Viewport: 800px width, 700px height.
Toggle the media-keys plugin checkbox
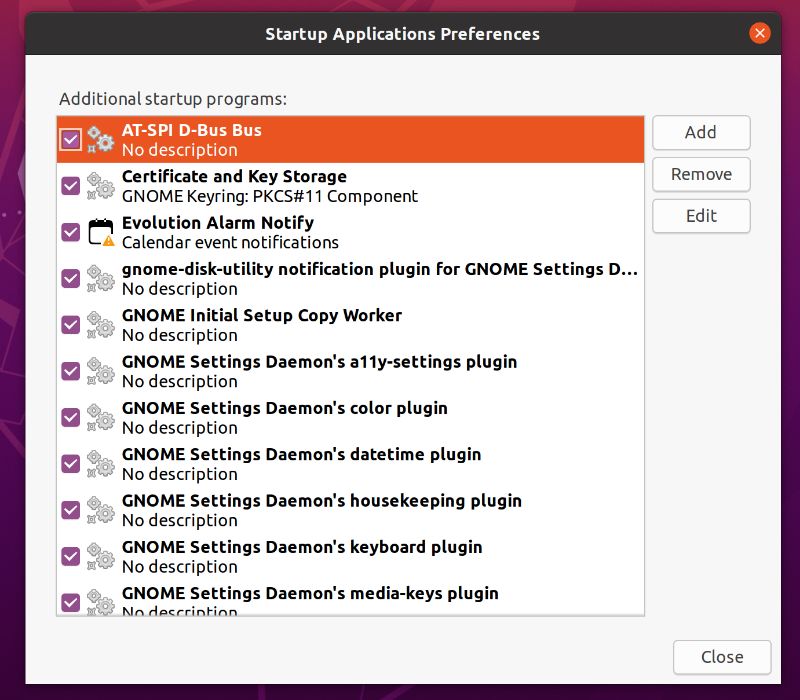point(70,603)
